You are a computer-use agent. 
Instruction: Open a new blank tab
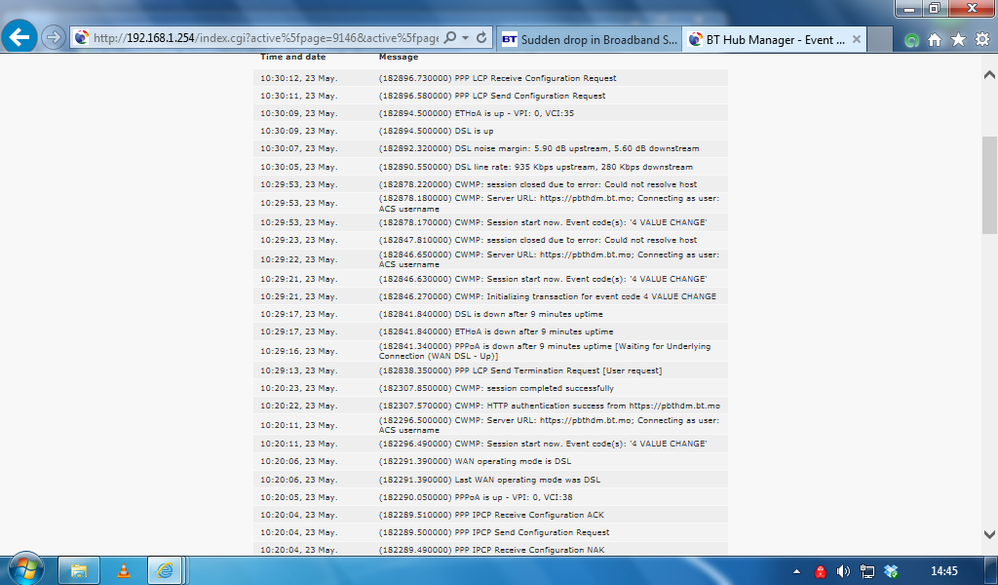pos(880,39)
